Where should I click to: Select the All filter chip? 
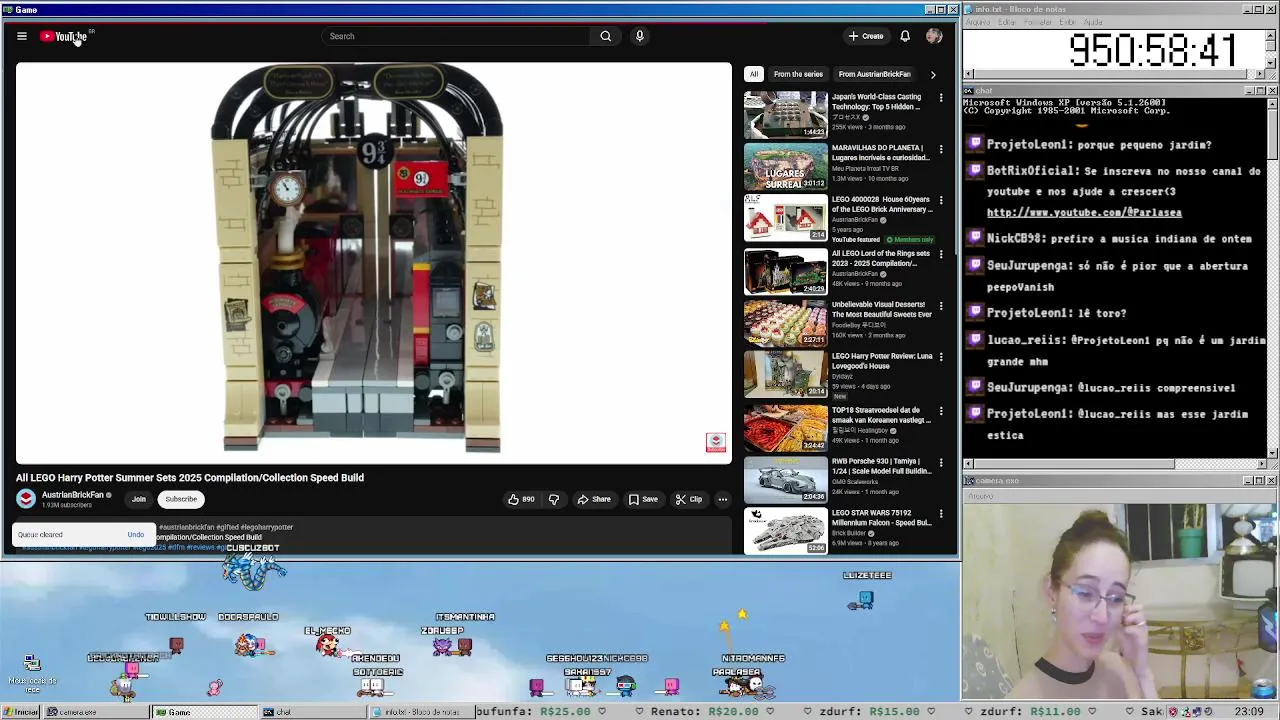tap(754, 74)
